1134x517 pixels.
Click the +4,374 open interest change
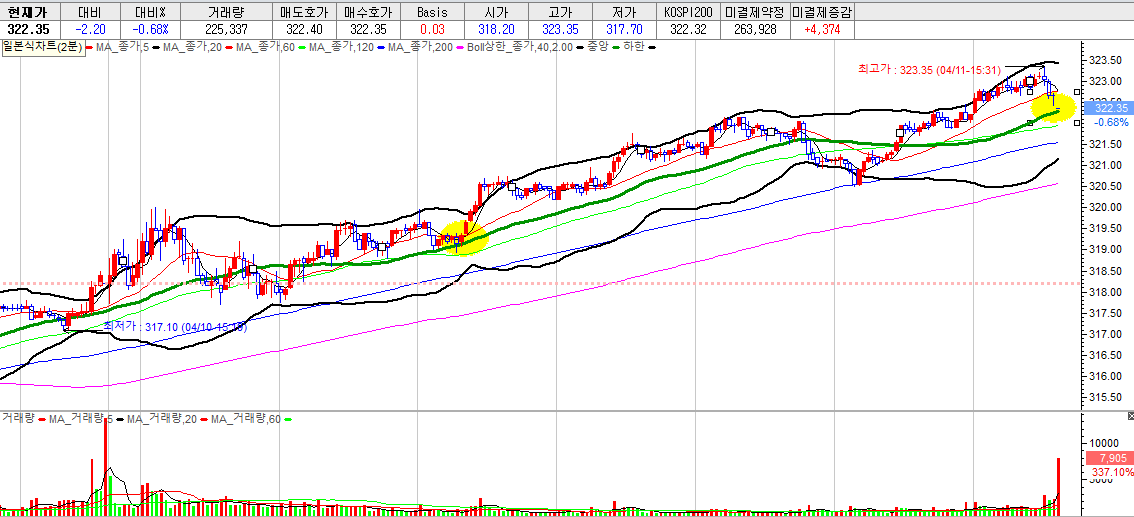(822, 30)
